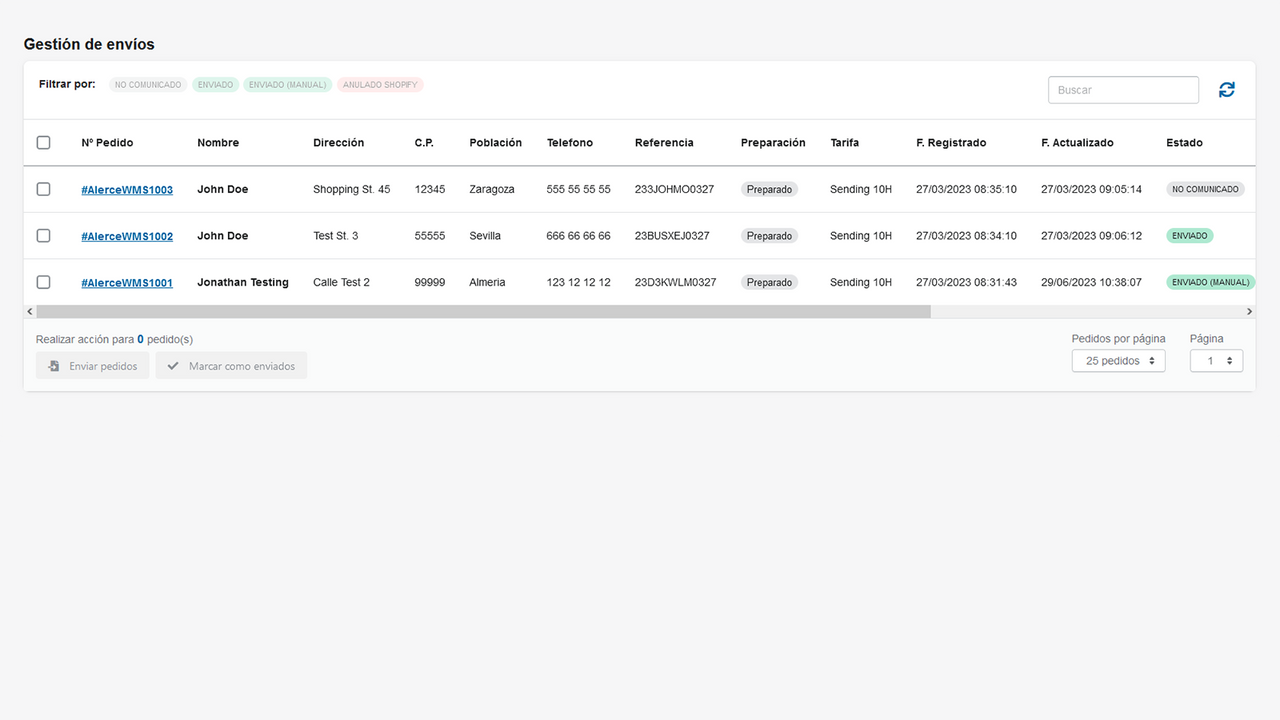Click the C.P. column header
The height and width of the screenshot is (720, 1280).
tap(424, 143)
